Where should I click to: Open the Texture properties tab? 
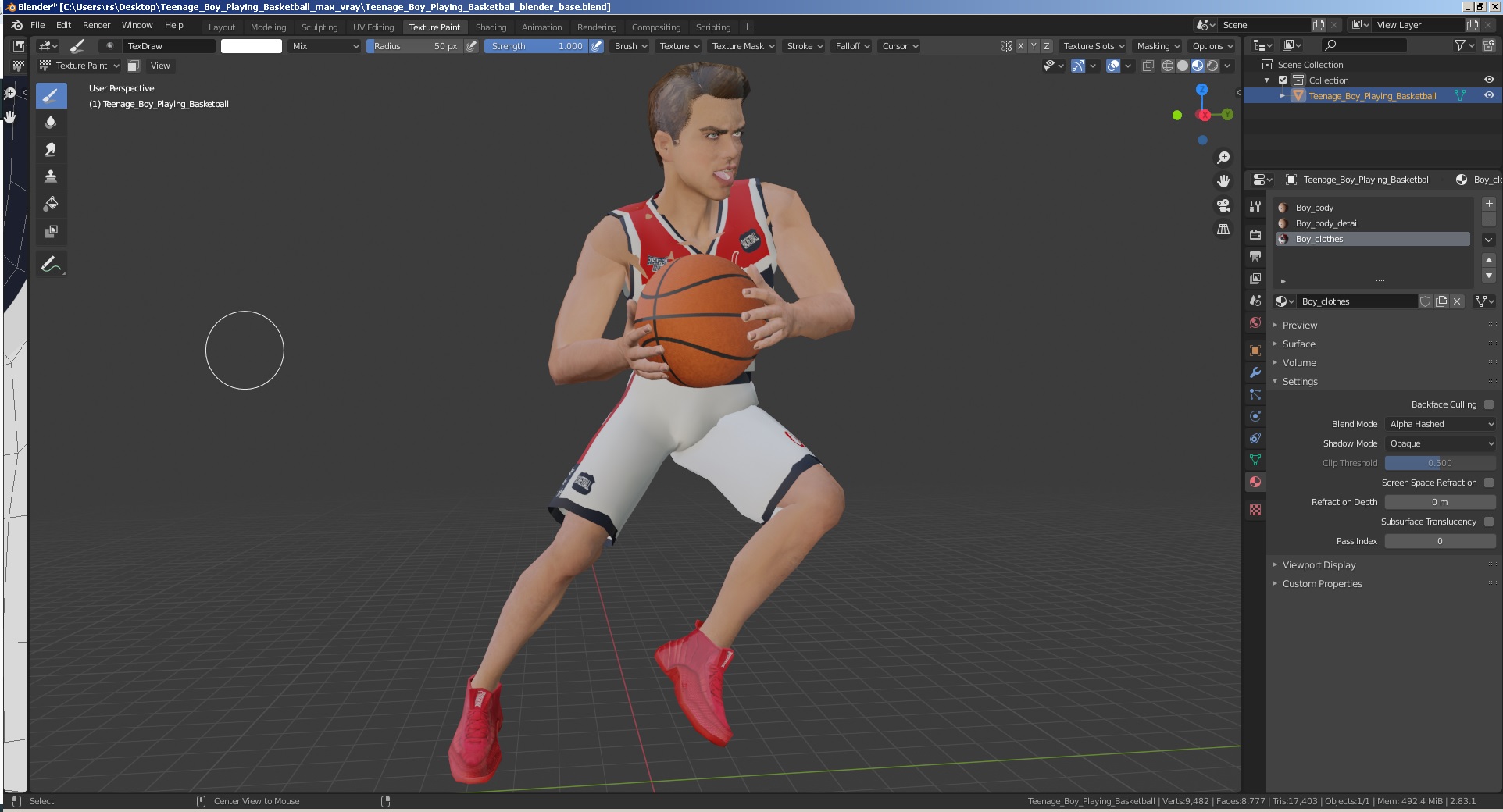(x=1255, y=510)
